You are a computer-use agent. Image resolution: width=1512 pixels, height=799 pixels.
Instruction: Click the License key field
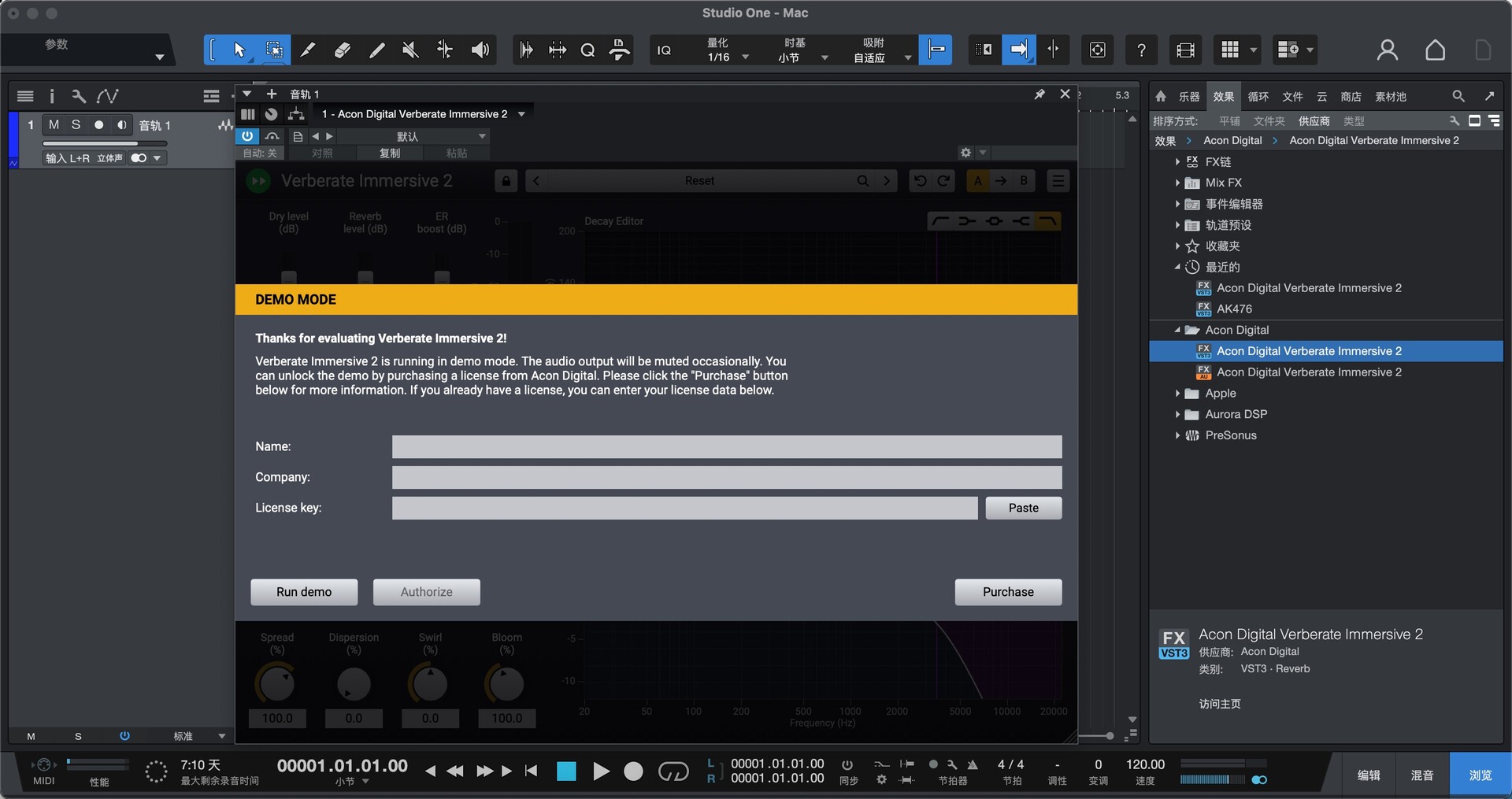point(685,508)
